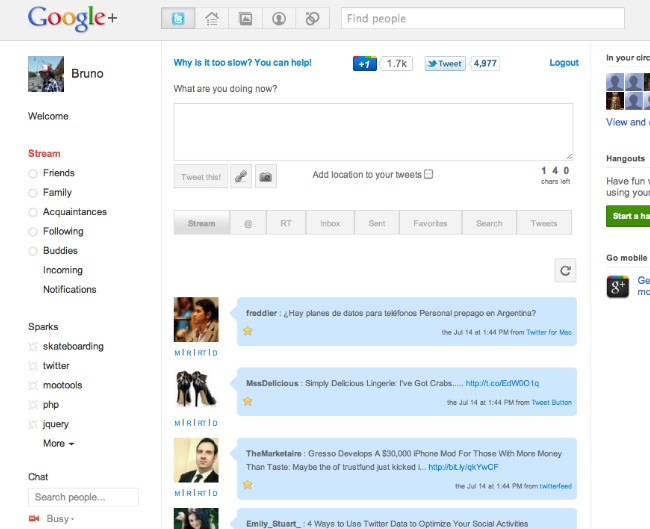Open the circles icon in top bar
Screen dimensions: 650x529
point(313,19)
